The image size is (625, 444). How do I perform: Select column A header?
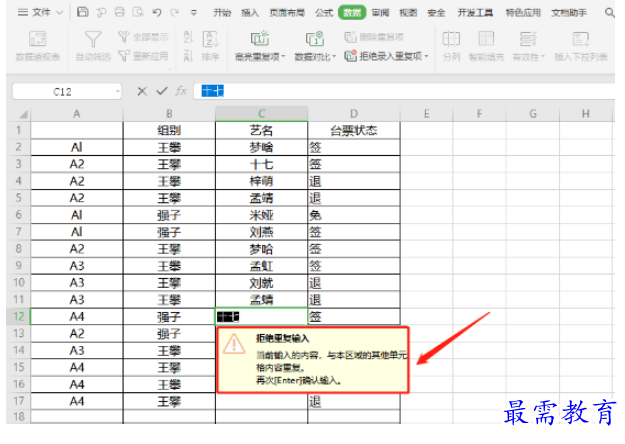(x=77, y=114)
